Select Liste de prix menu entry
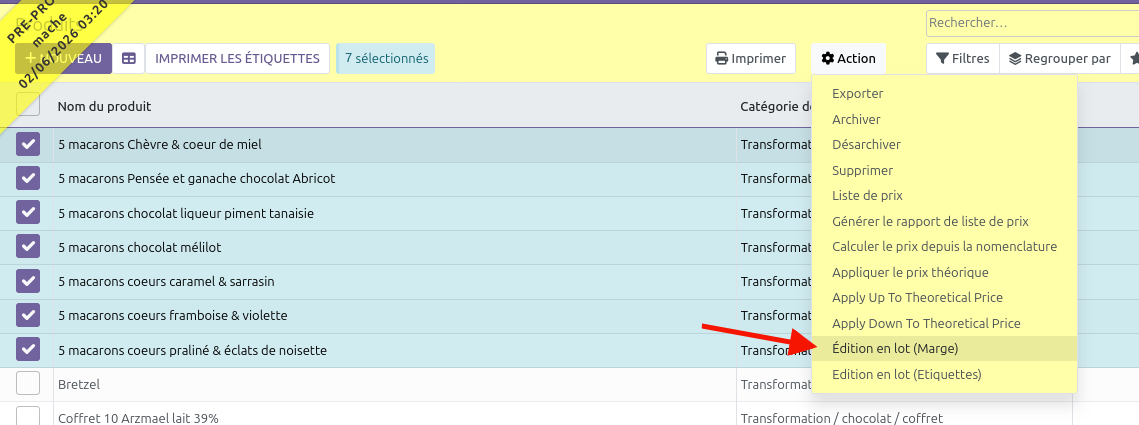This screenshot has width=1139, height=425. pyautogui.click(x=944, y=196)
